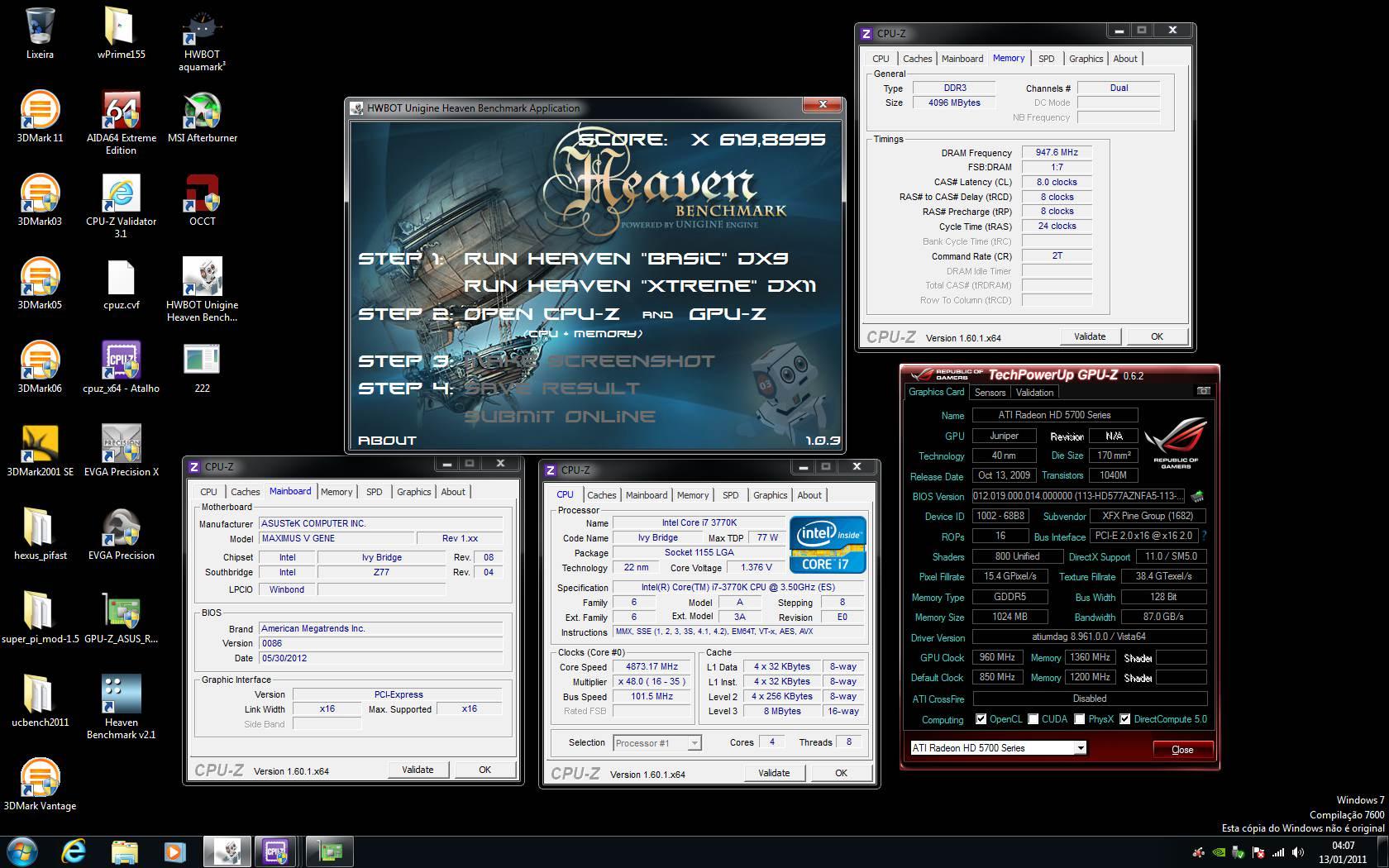The width and height of the screenshot is (1389, 868).
Task: Select the cpuz.cvf file icon
Action: click(121, 284)
